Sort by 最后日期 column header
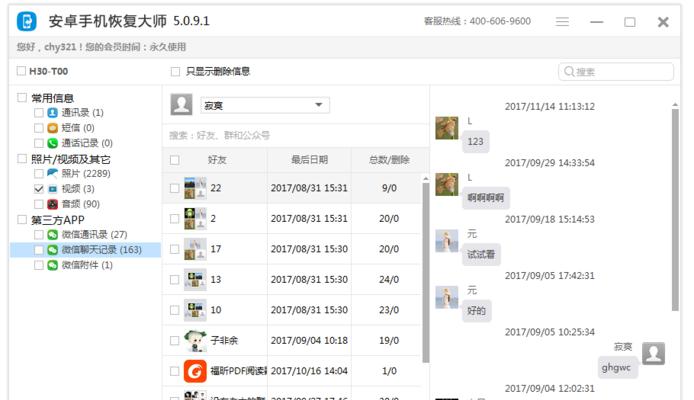Image resolution: width=694 pixels, height=400 pixels. point(309,160)
